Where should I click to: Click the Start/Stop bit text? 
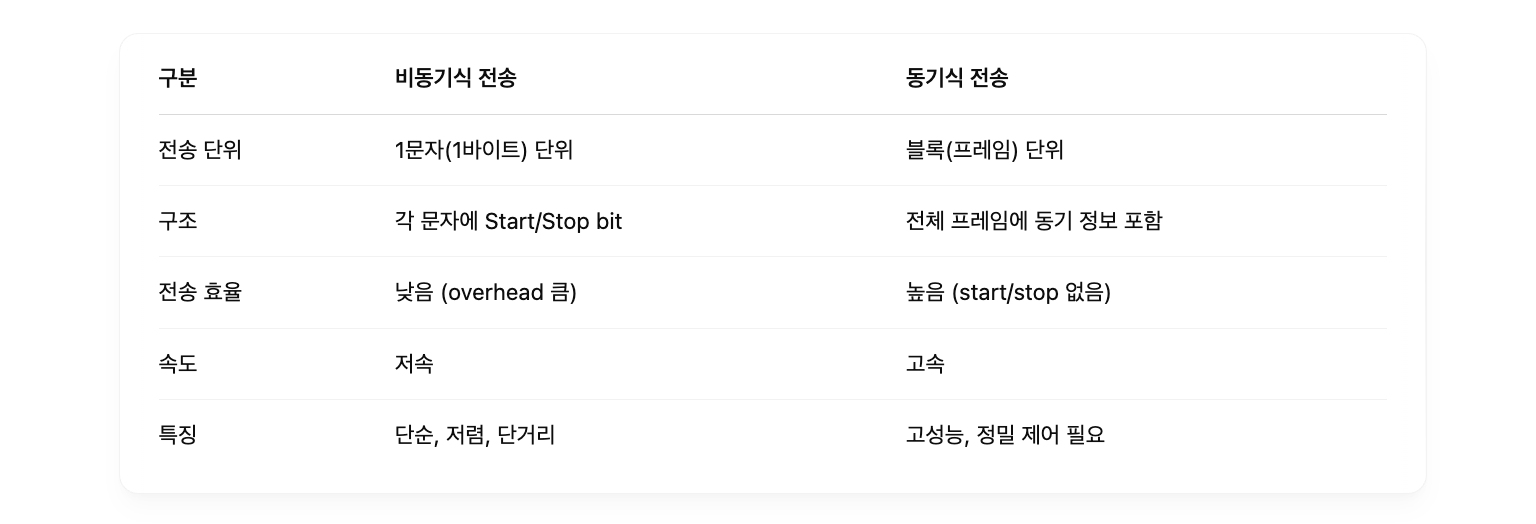point(553,221)
